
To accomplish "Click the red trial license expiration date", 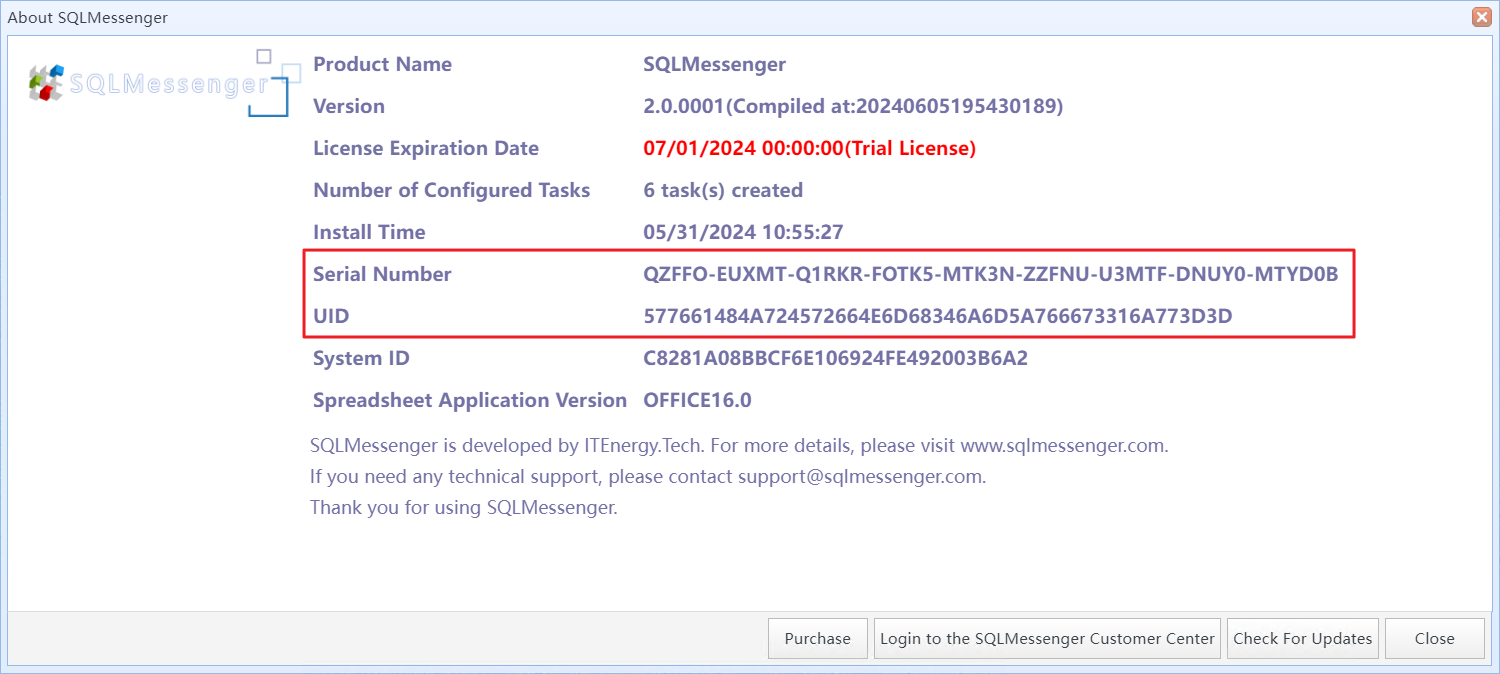I will pyautogui.click(x=810, y=148).
